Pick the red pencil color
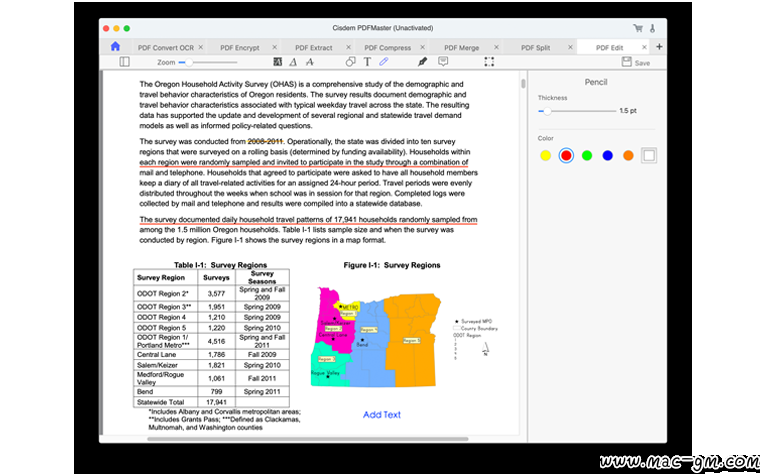The height and width of the screenshot is (474, 760). 566,156
